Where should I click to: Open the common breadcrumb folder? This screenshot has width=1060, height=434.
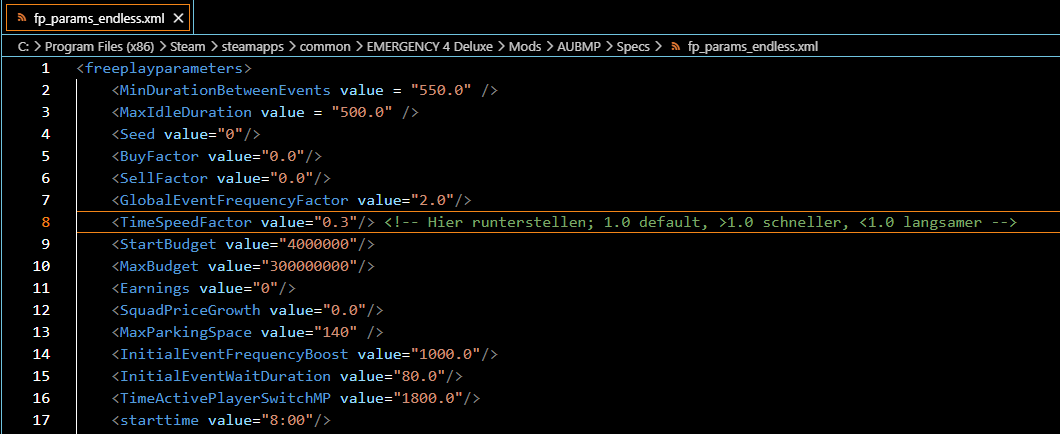pyautogui.click(x=325, y=47)
